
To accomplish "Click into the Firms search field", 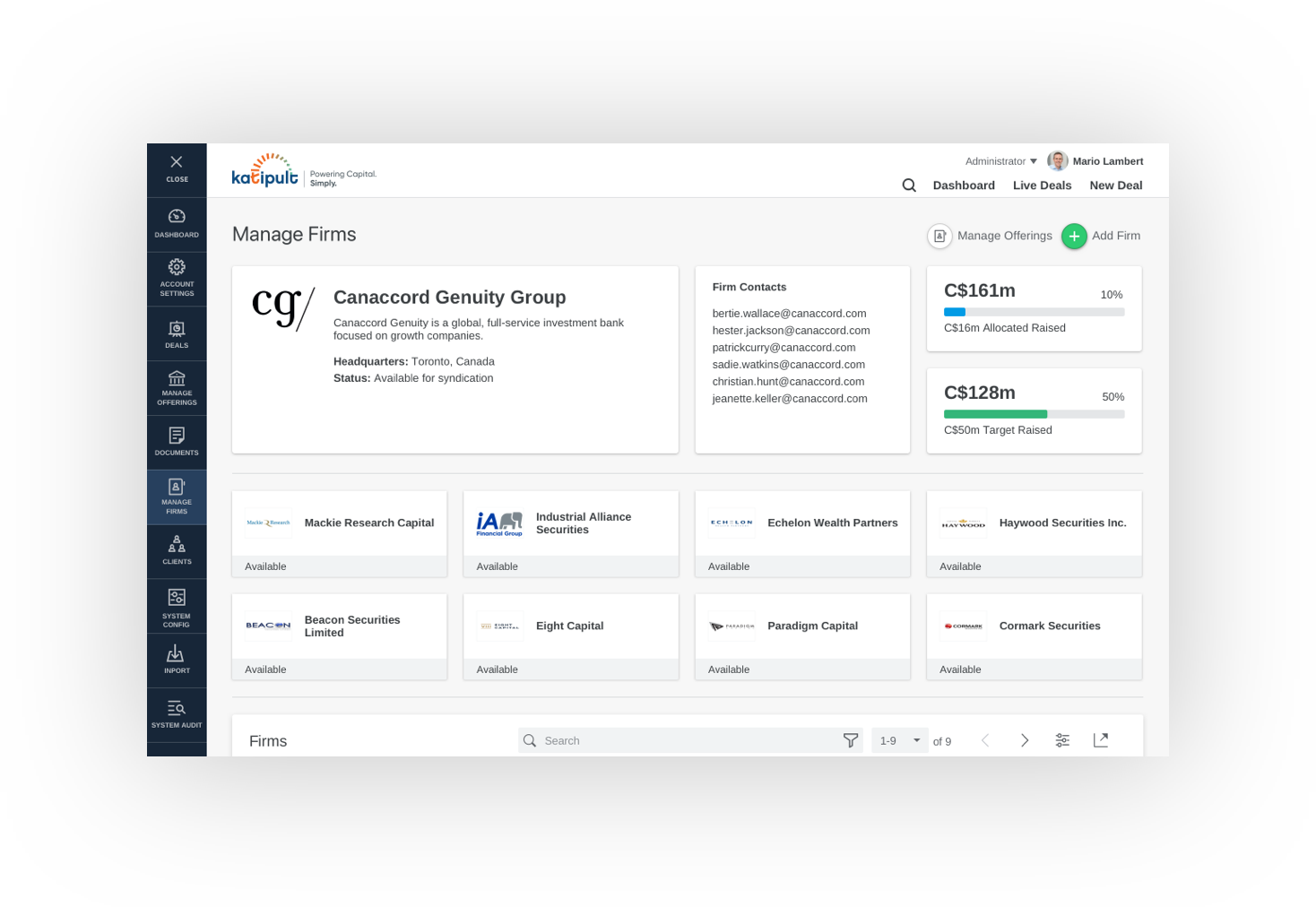I will [689, 740].
